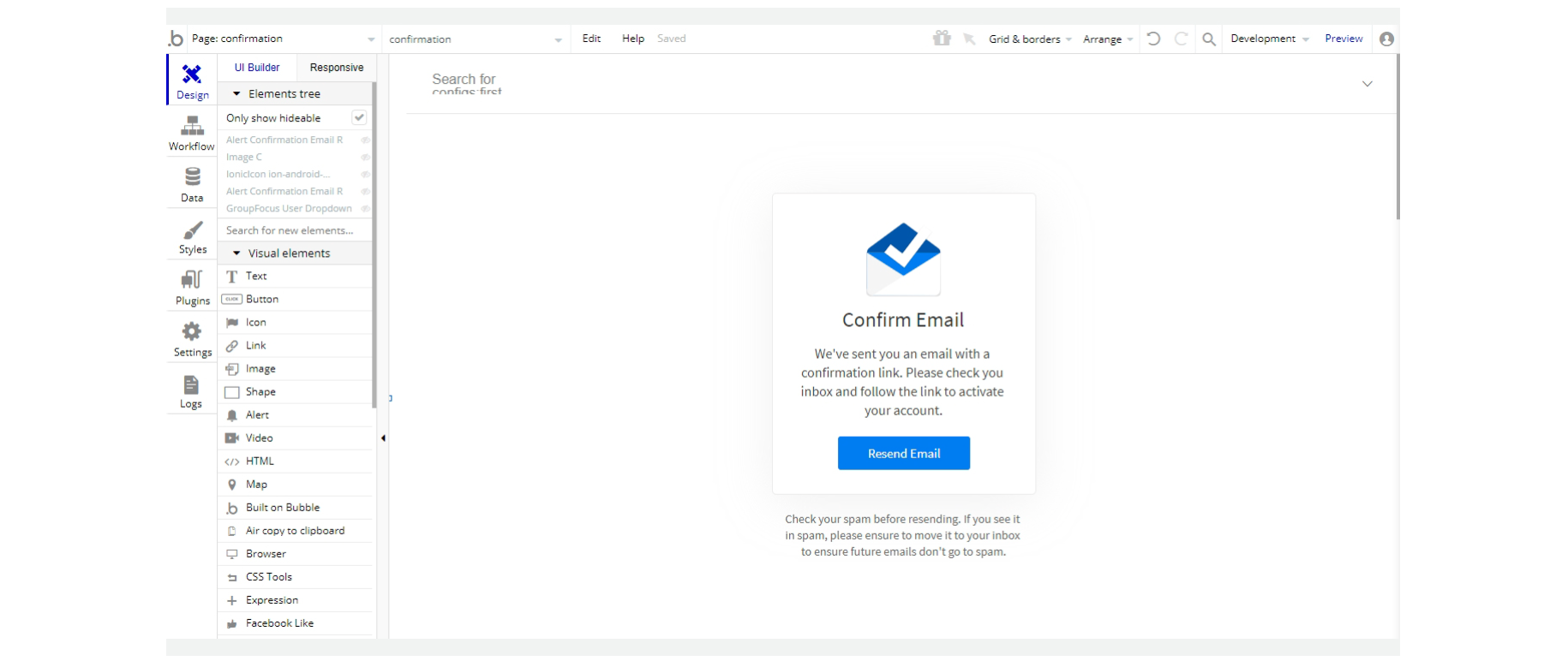Image resolution: width=1568 pixels, height=661 pixels.
Task: Click the Resend Email button
Action: (903, 453)
